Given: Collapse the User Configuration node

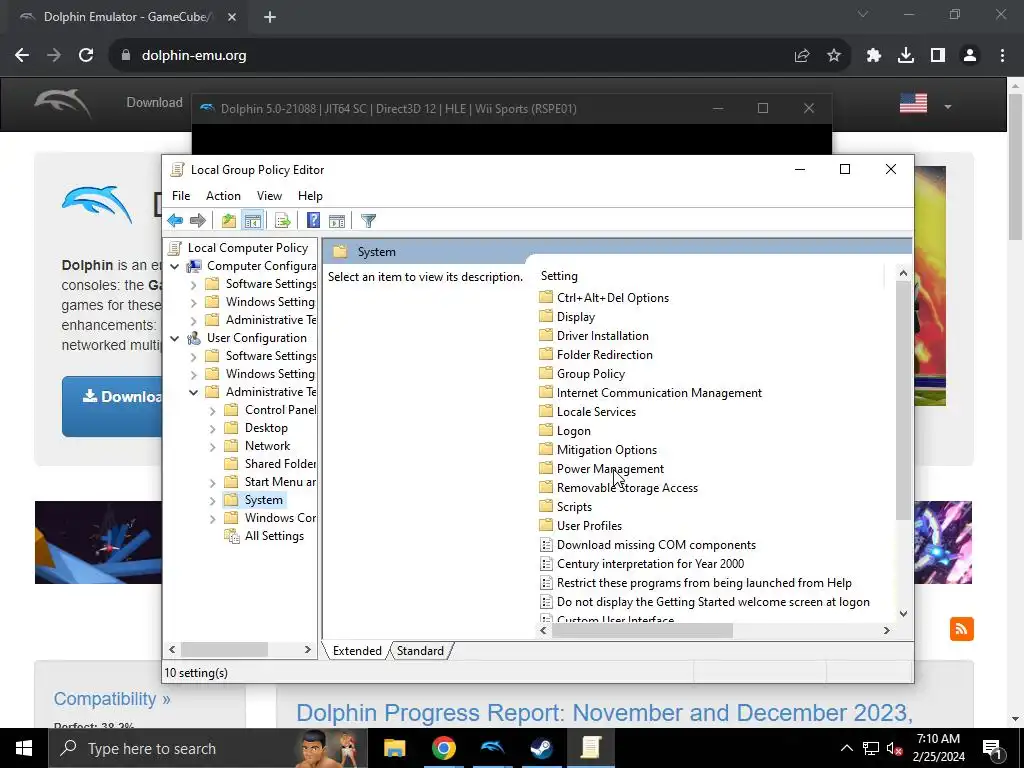Looking at the screenshot, I should coord(174,338).
